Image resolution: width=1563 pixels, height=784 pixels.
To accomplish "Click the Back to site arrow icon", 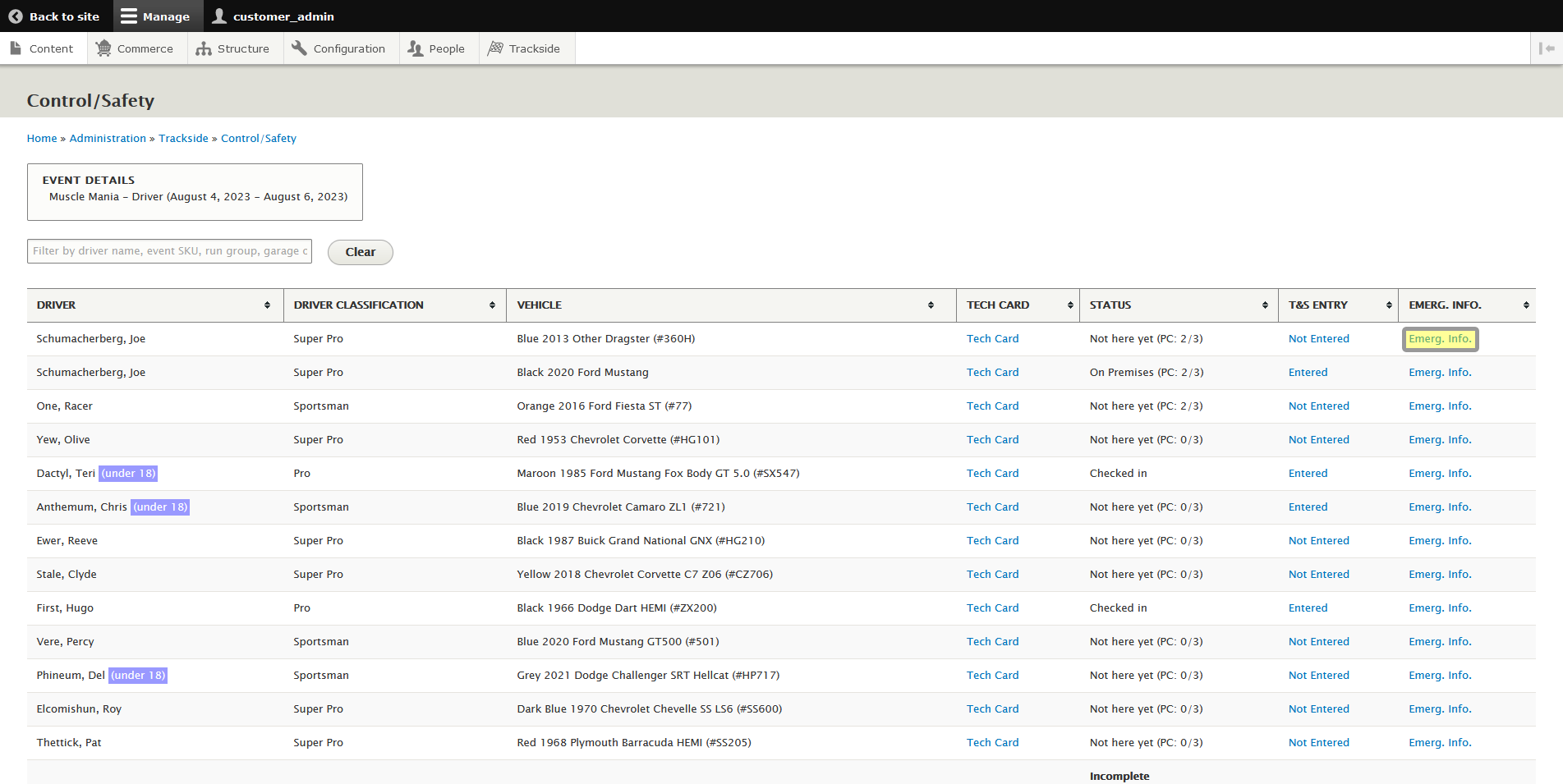I will click(x=16, y=16).
